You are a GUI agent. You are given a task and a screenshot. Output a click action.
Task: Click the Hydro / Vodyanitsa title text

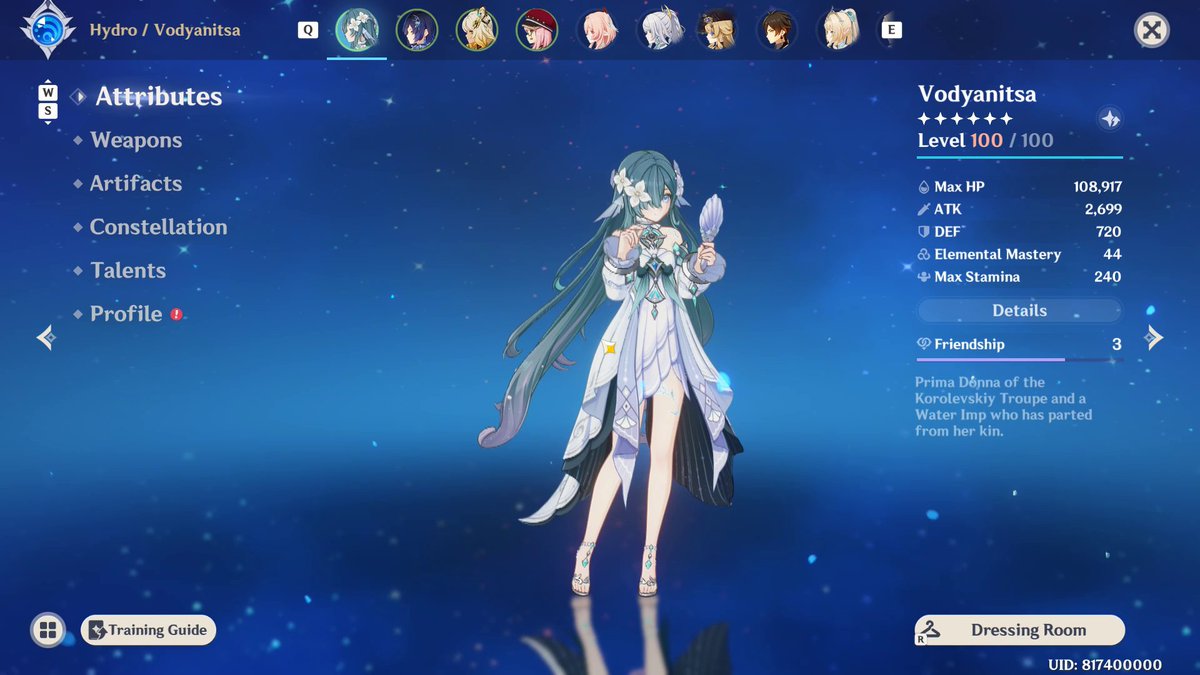tap(165, 30)
